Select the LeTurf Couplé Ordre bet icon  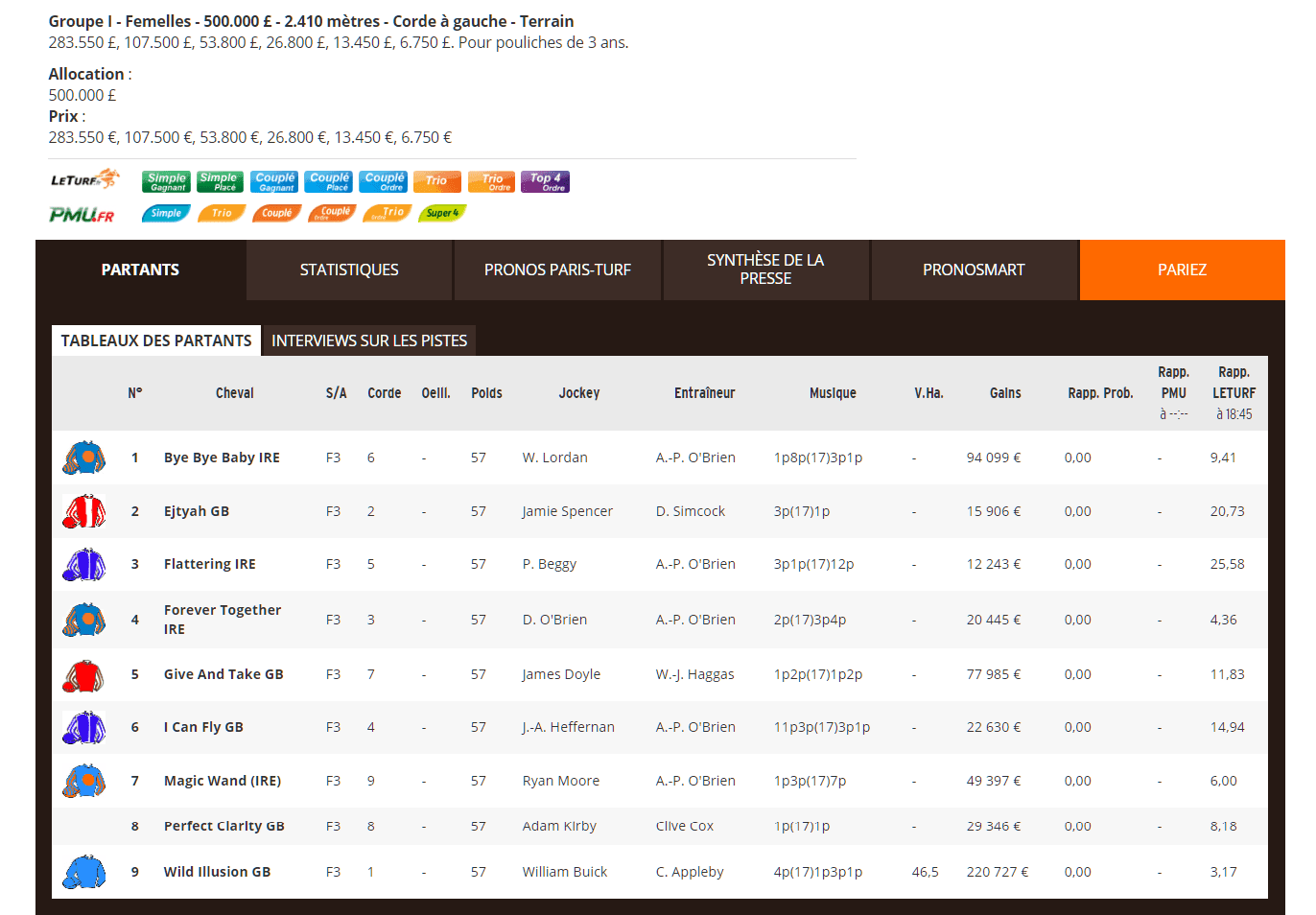point(385,182)
